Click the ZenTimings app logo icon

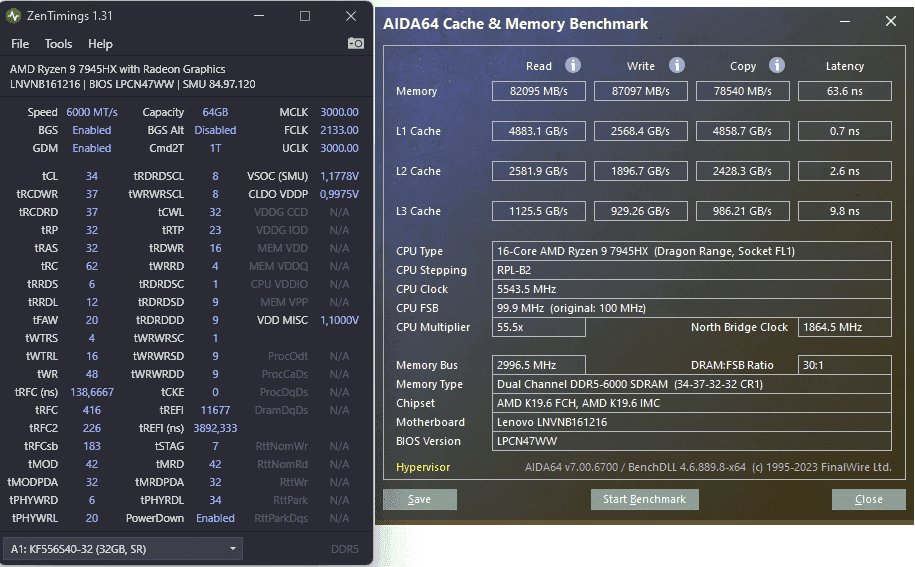(14, 16)
